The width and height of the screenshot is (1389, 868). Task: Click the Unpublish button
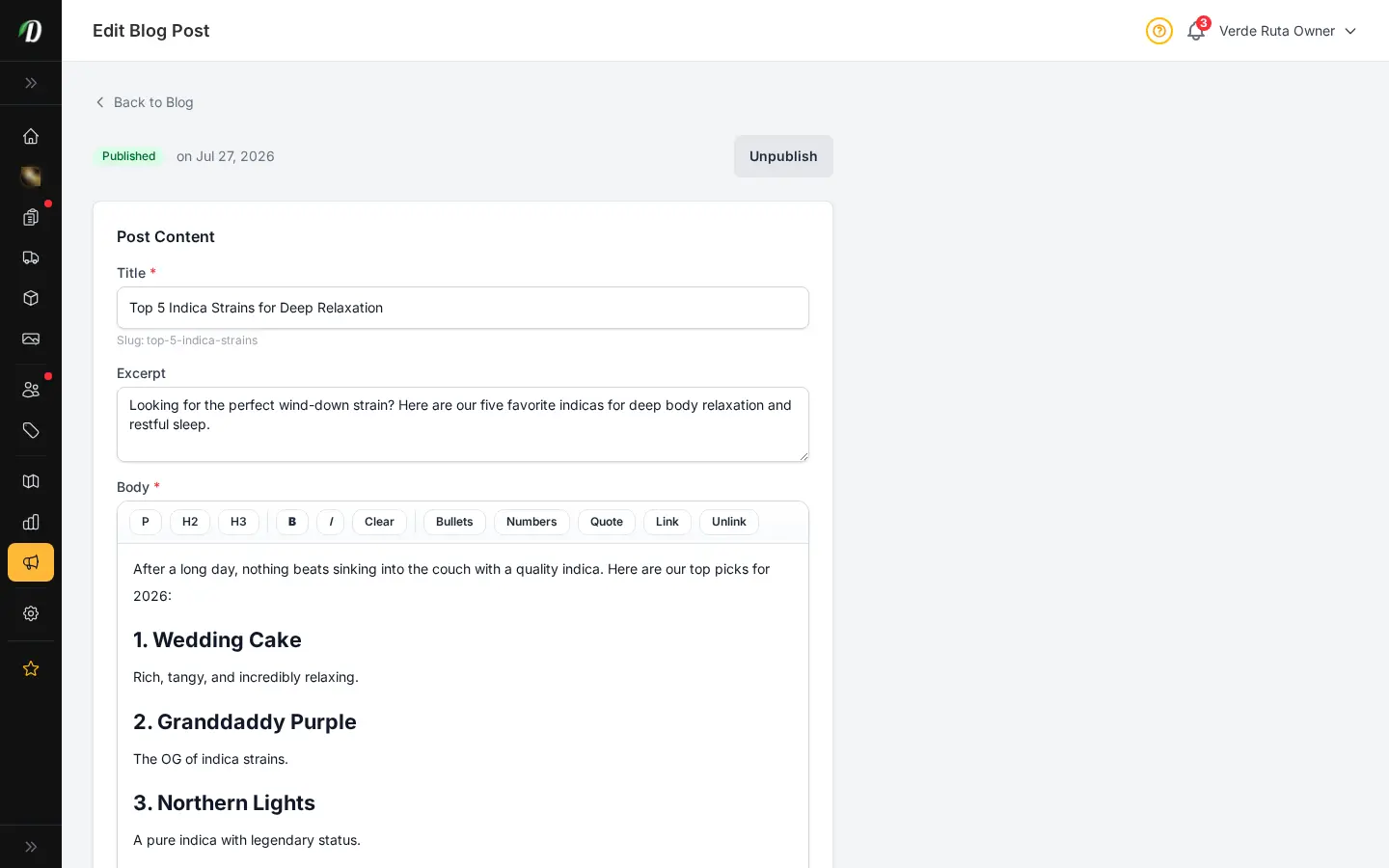(x=783, y=156)
